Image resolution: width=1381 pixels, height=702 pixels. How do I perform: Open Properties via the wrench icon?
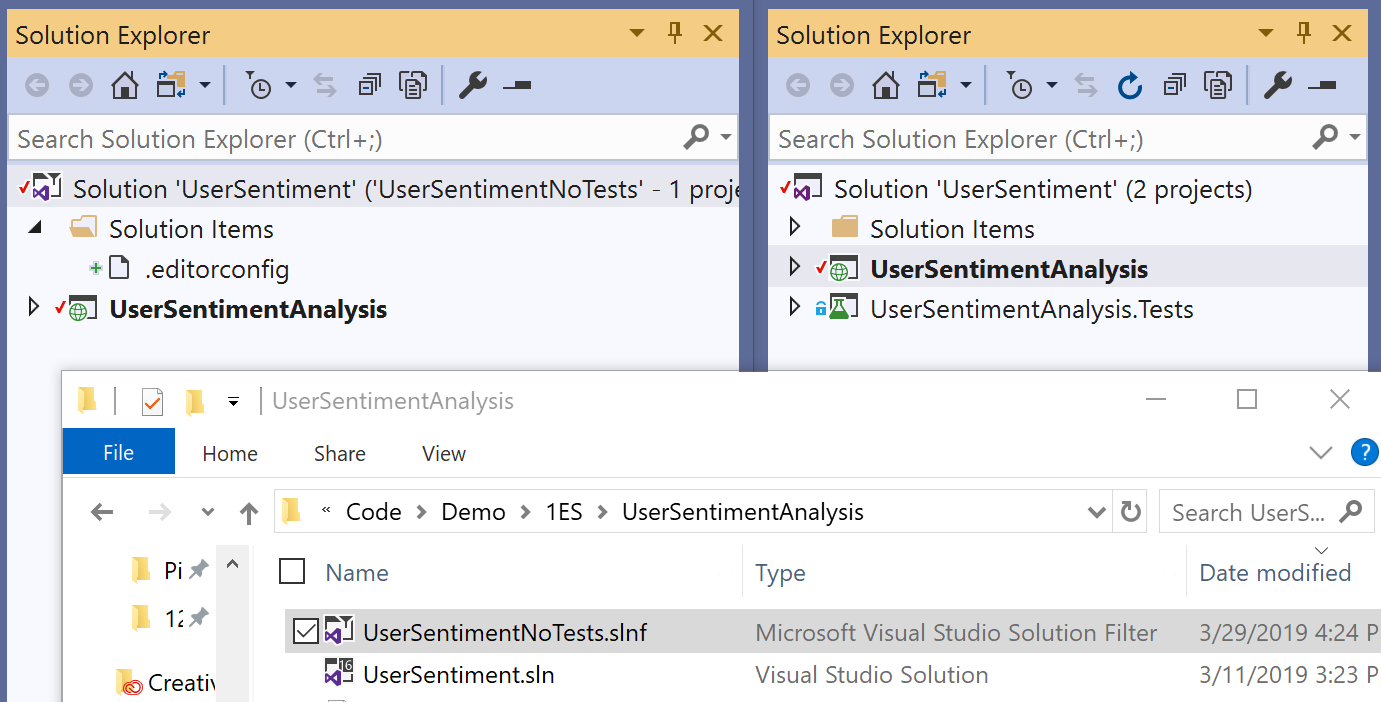(x=473, y=85)
